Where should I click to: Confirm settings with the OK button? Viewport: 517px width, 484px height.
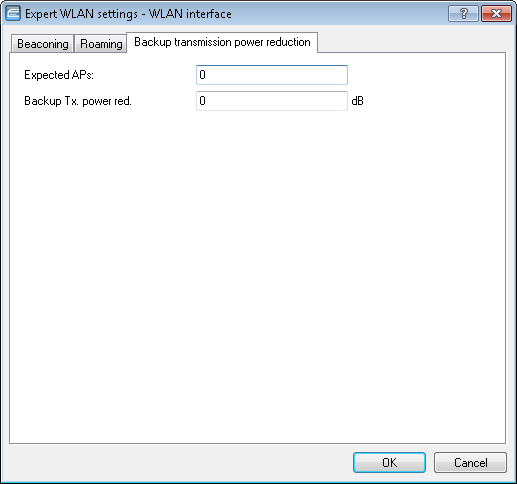[x=389, y=462]
